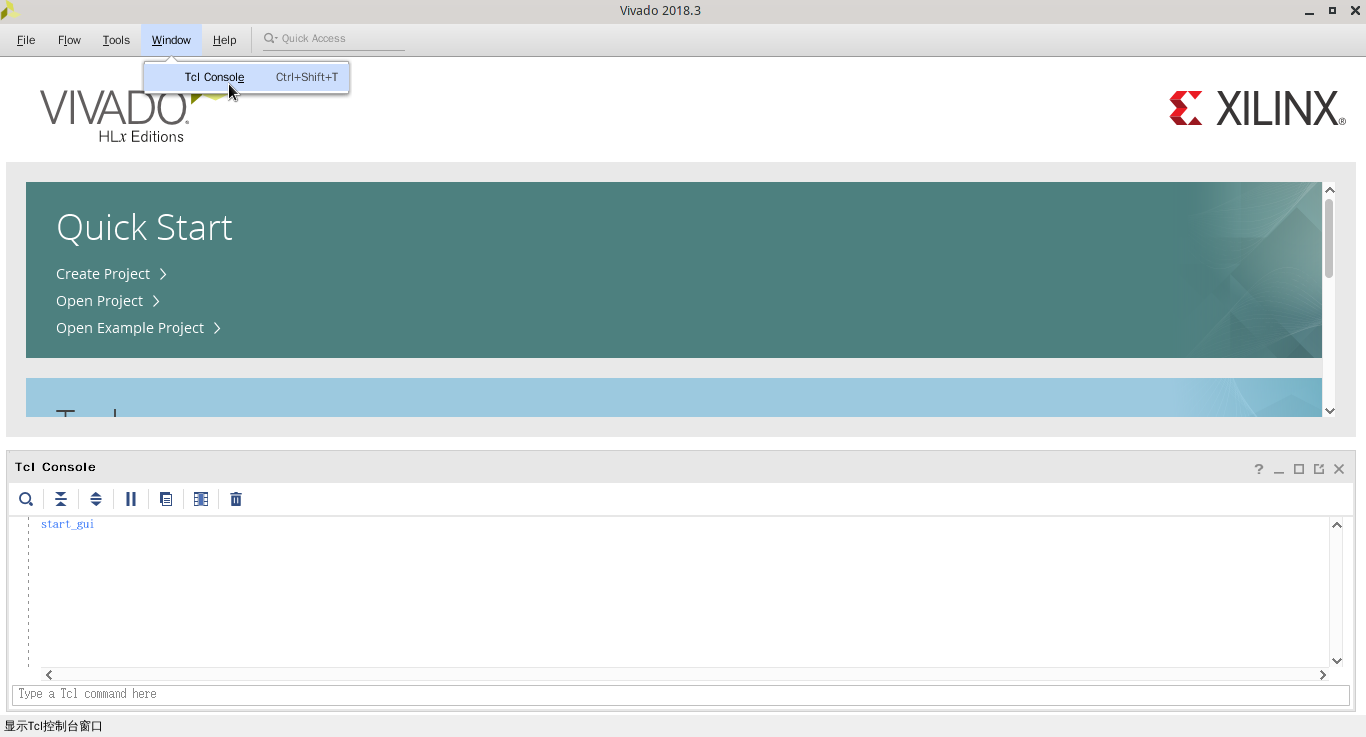Click the start page vertical scrollbar thumb
The height and width of the screenshot is (737, 1366).
click(1329, 238)
